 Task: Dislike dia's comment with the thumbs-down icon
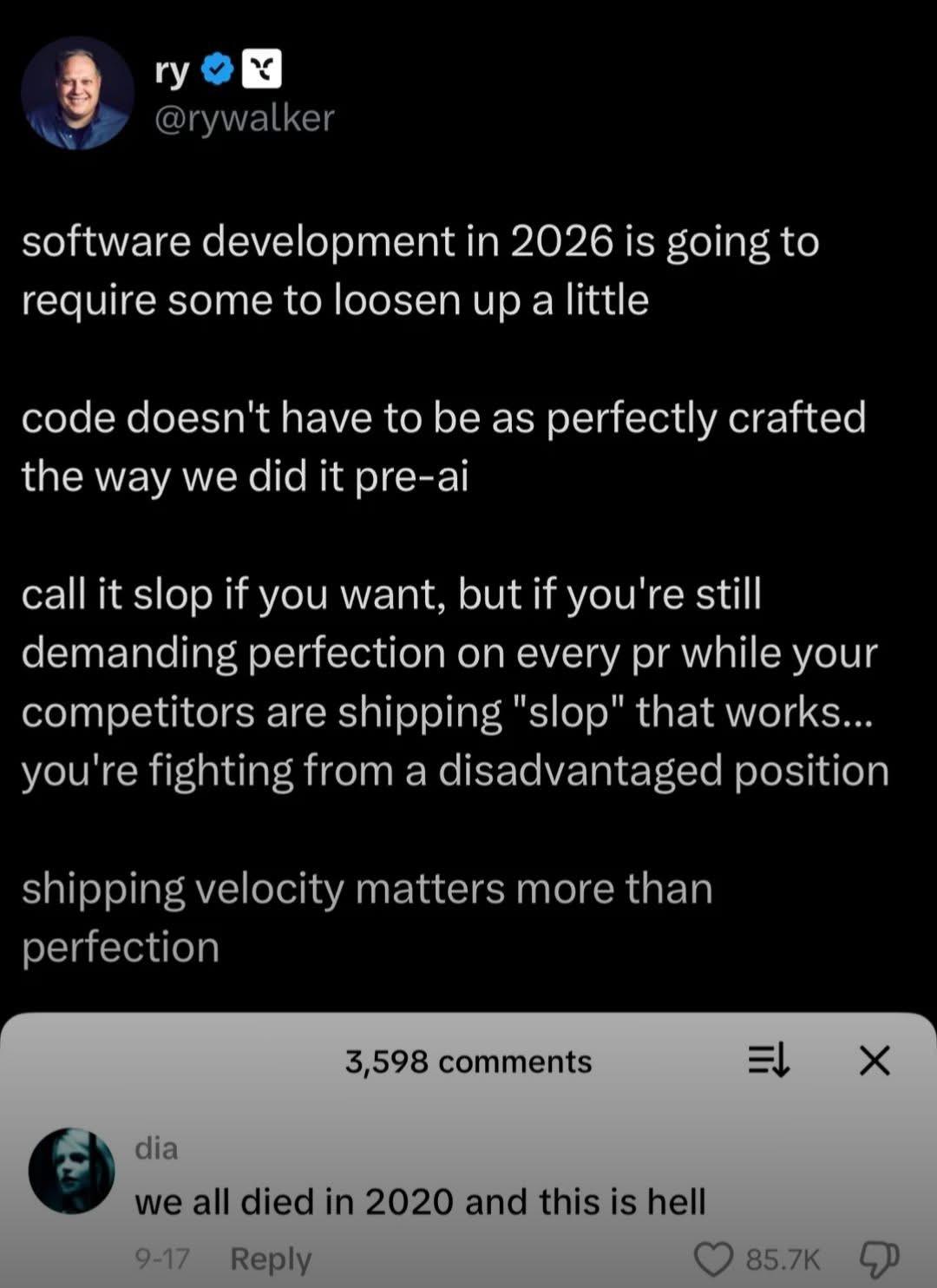[879, 1258]
